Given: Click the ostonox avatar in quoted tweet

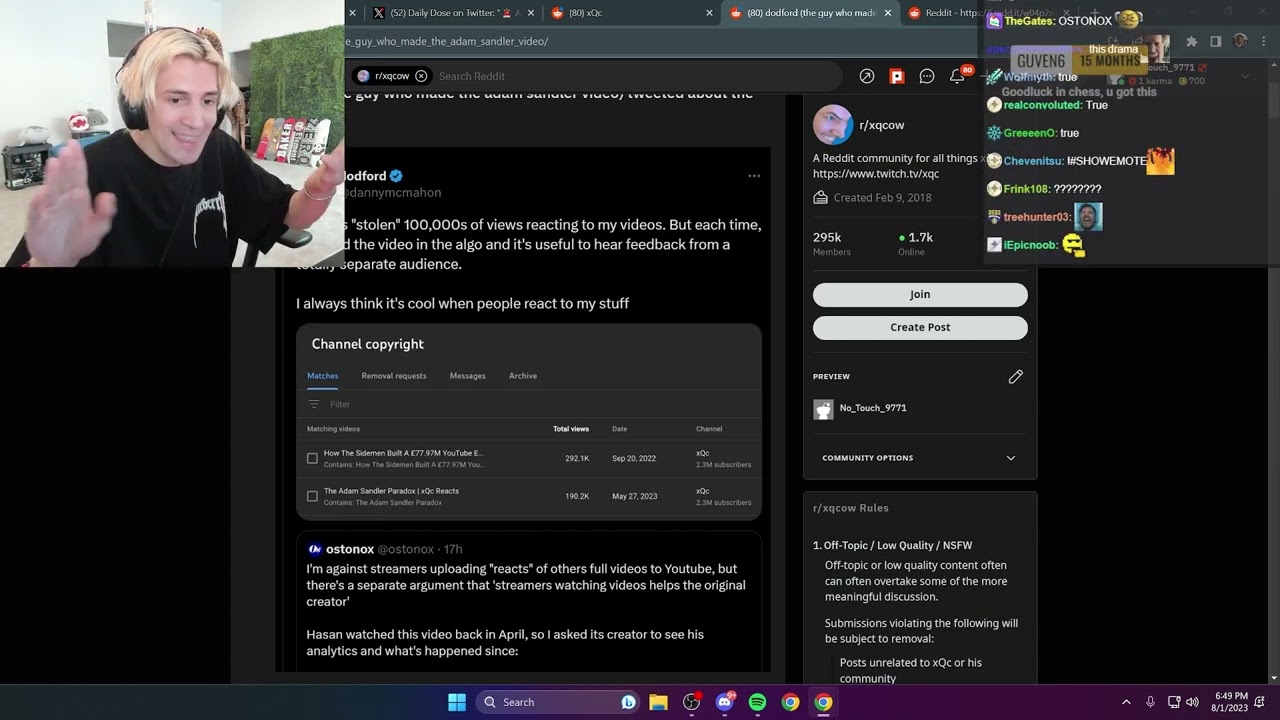Looking at the screenshot, I should tap(315, 549).
